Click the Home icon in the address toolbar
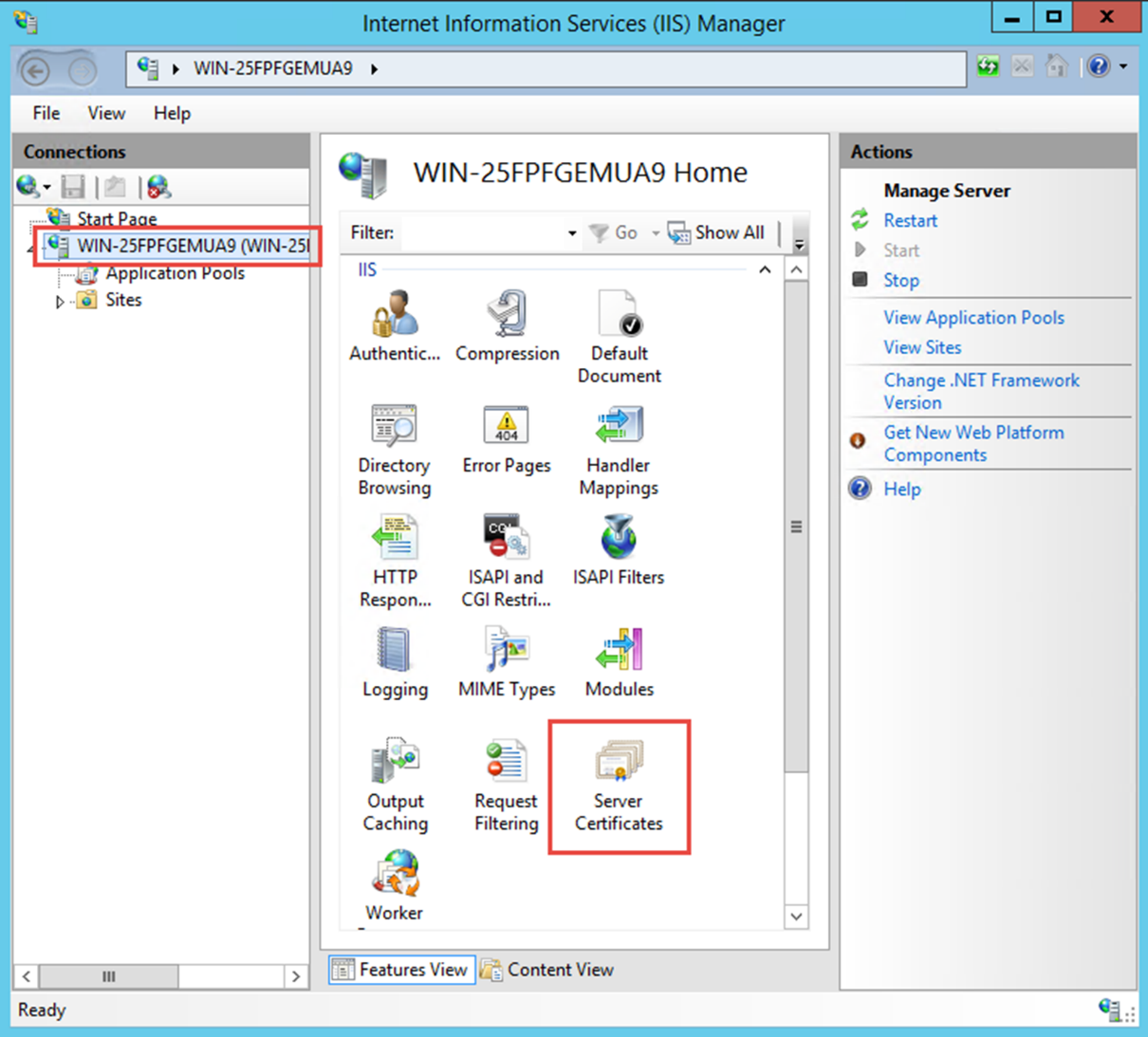The height and width of the screenshot is (1037, 1148). [1056, 66]
